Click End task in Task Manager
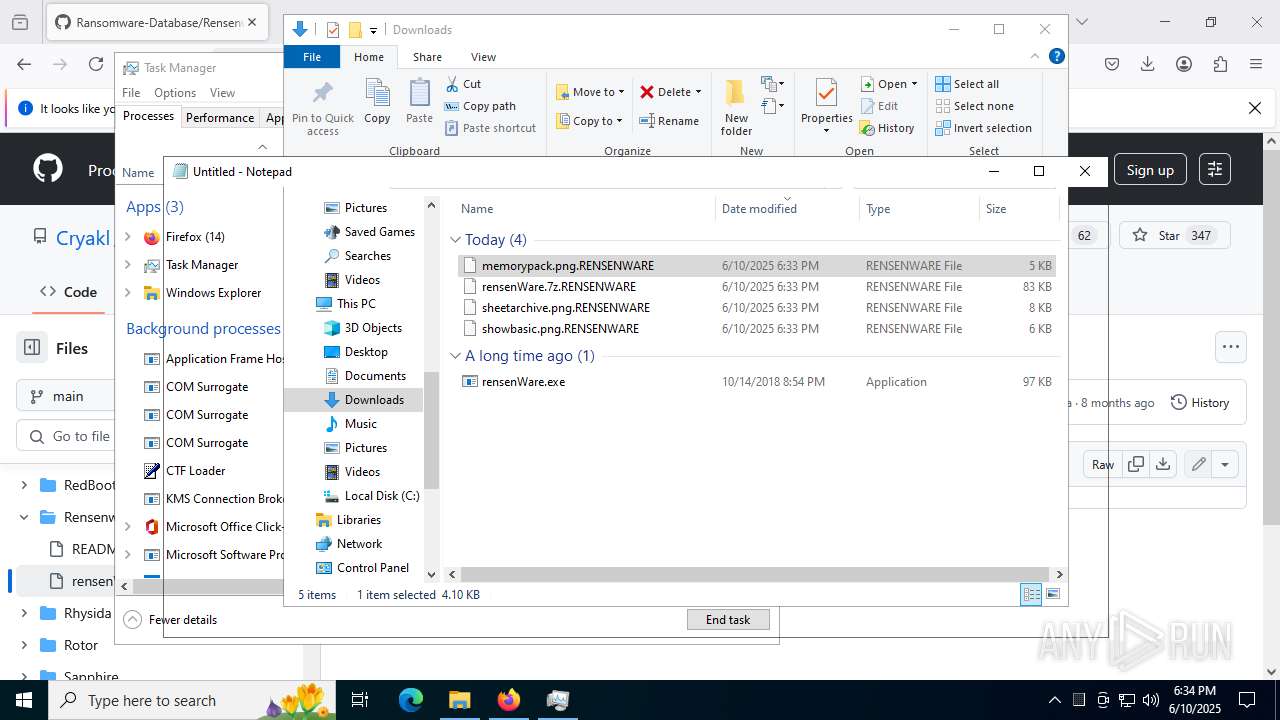Viewport: 1280px width, 720px height. [x=728, y=620]
